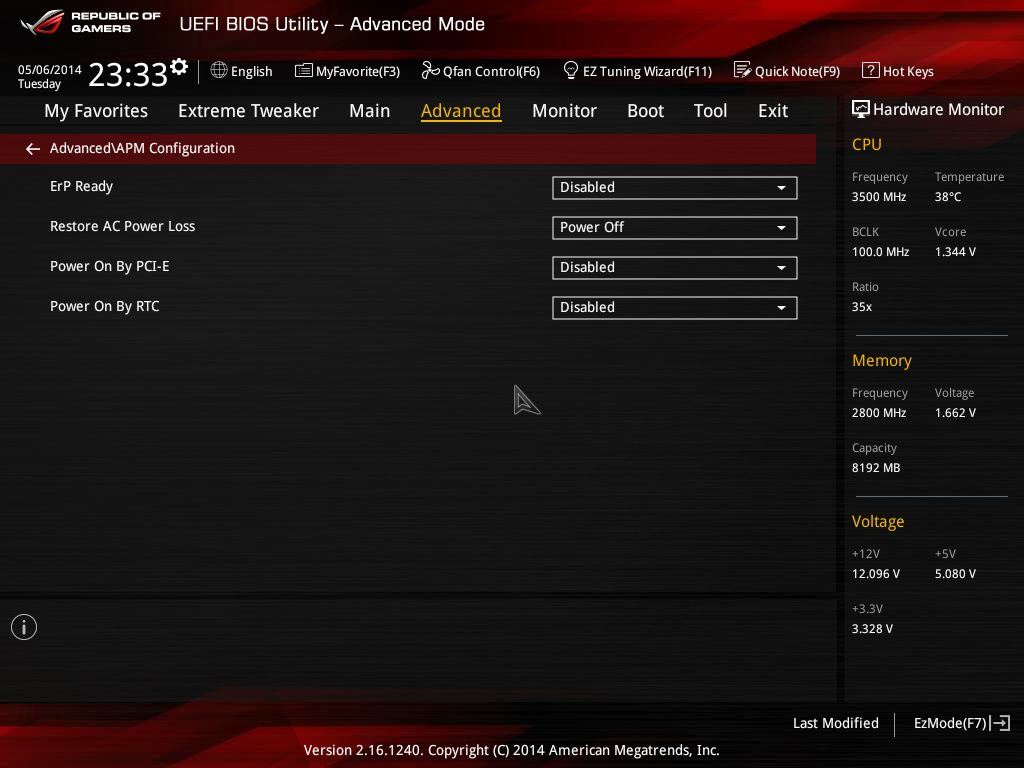
Task: Open the Restore AC Power Loss dropdown
Action: coord(675,227)
